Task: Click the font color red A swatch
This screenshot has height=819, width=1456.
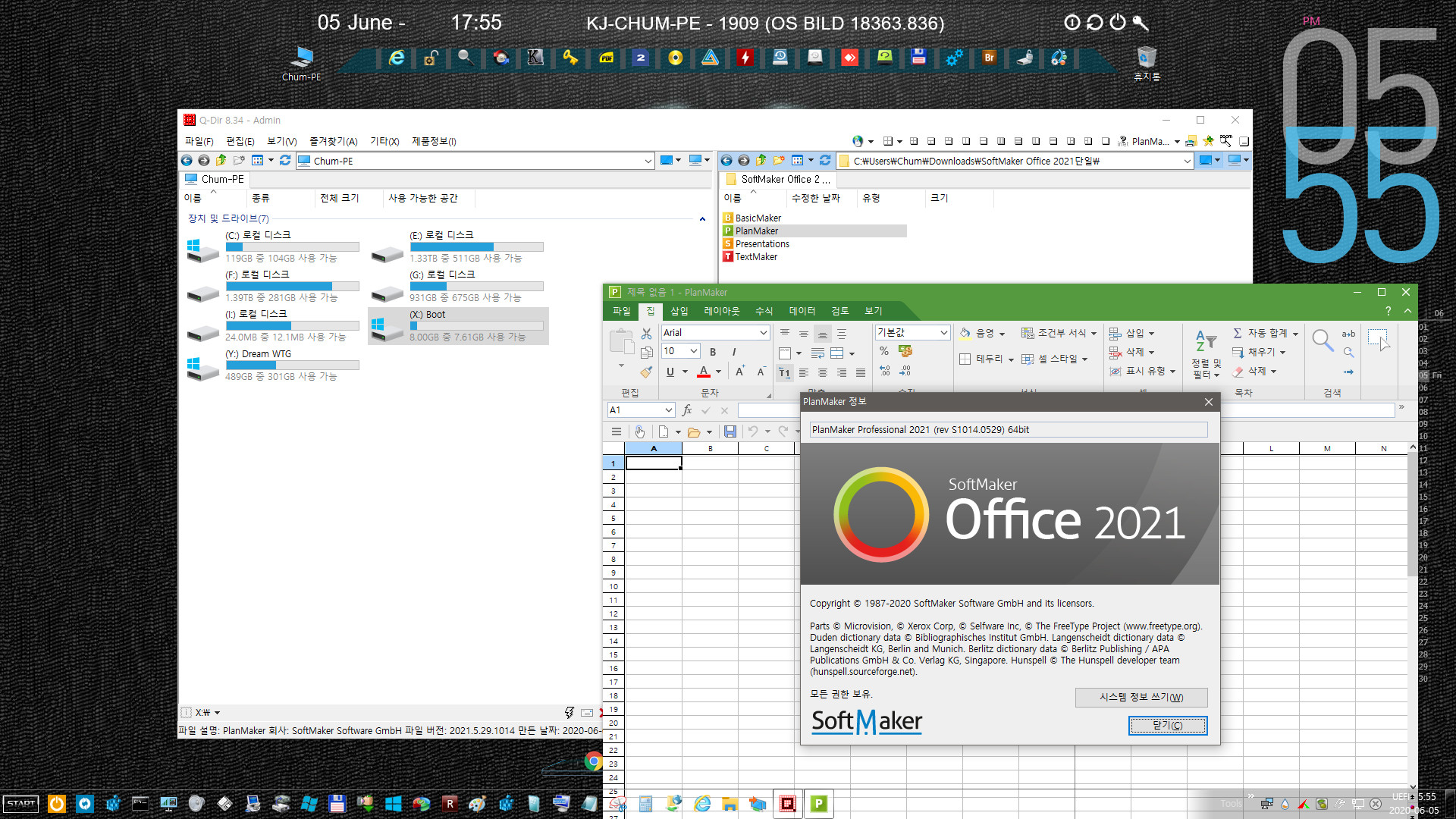Action: (x=704, y=372)
